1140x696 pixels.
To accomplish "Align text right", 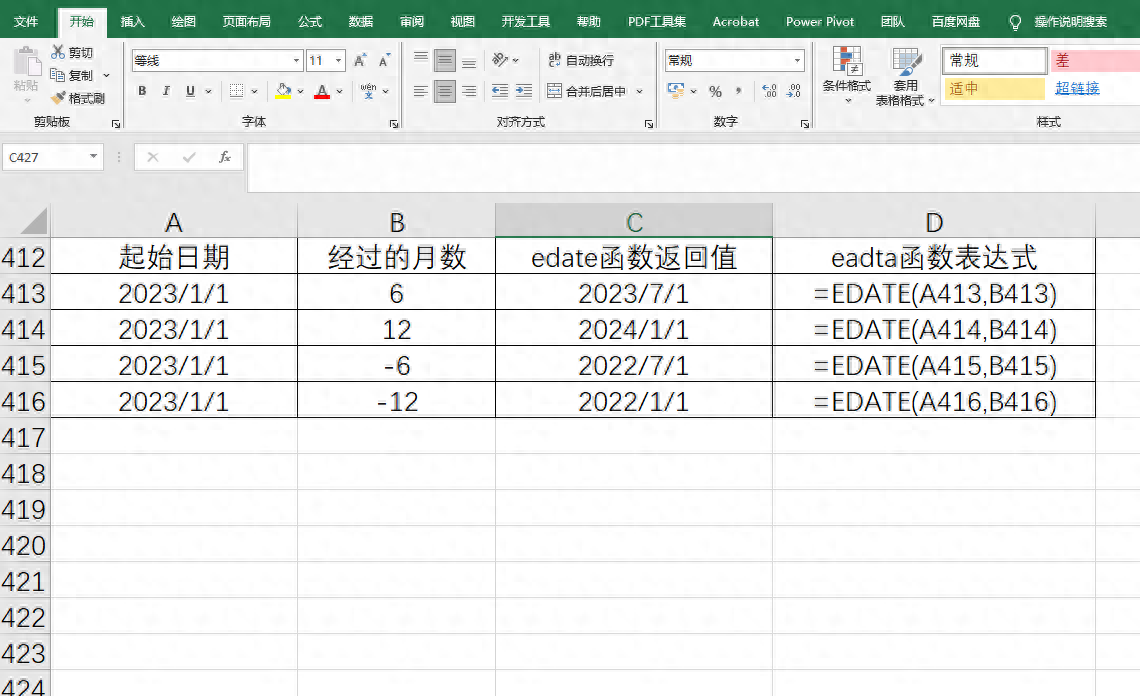I will tap(469, 91).
